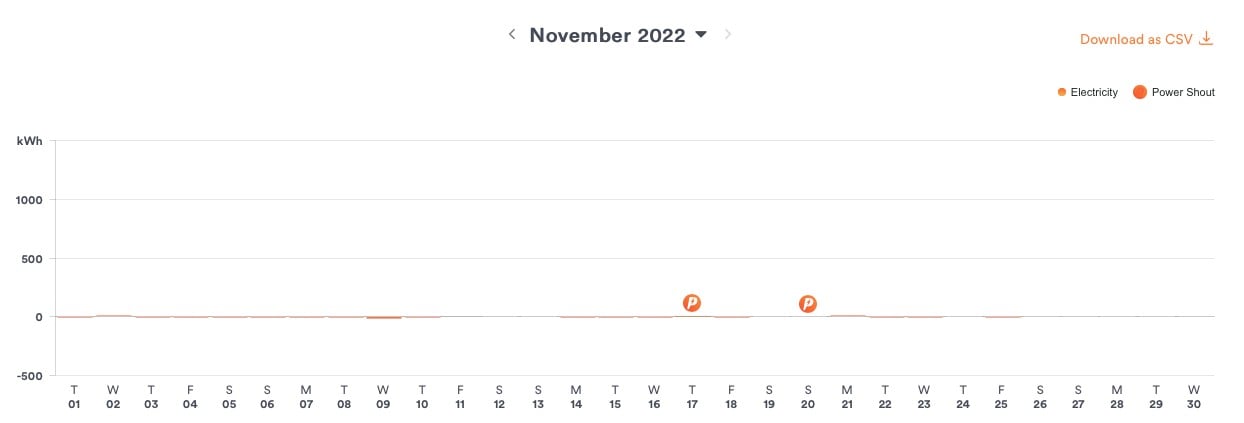Select the bar for Wednesday 02
Image resolution: width=1244 pixels, height=423 pixels.
113,316
